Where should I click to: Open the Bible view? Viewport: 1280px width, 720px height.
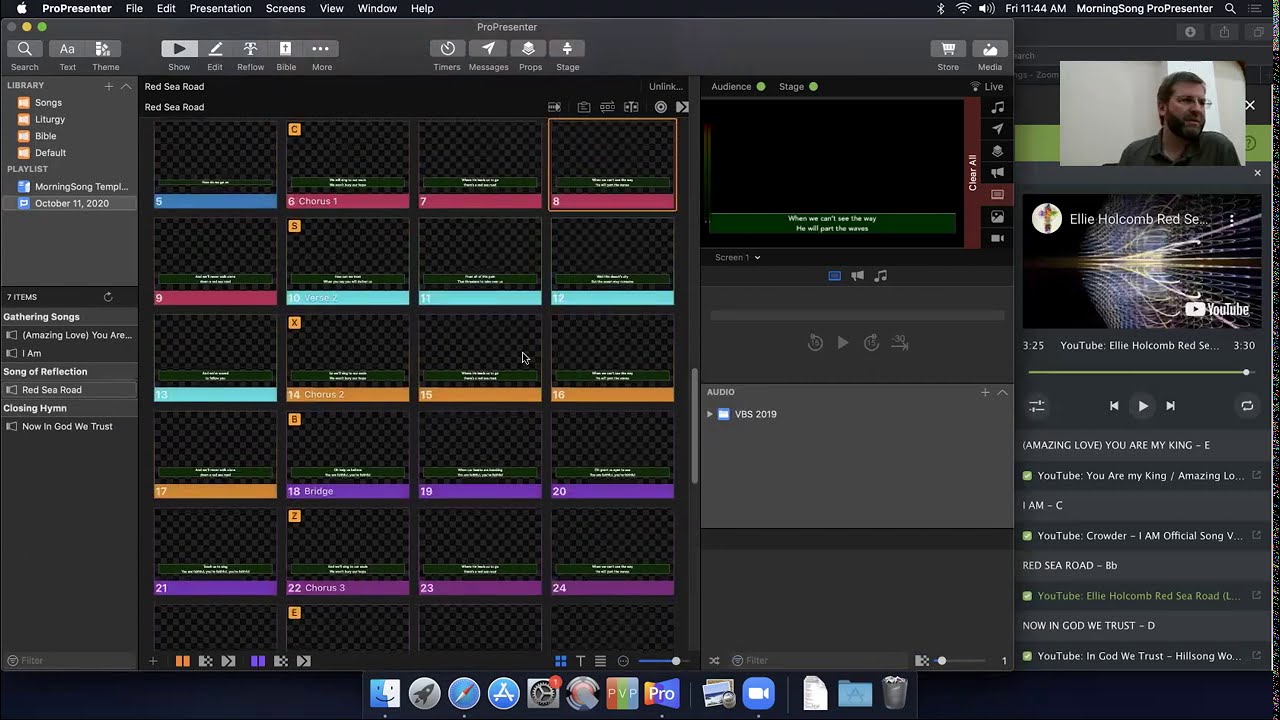(x=286, y=49)
